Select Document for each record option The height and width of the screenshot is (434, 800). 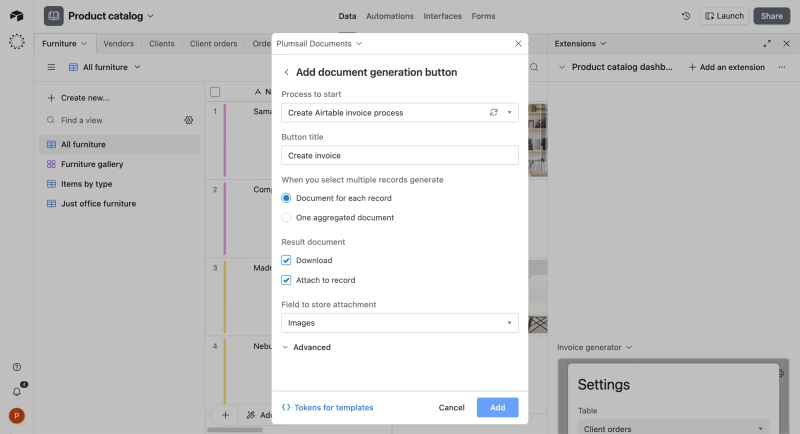pyautogui.click(x=286, y=198)
